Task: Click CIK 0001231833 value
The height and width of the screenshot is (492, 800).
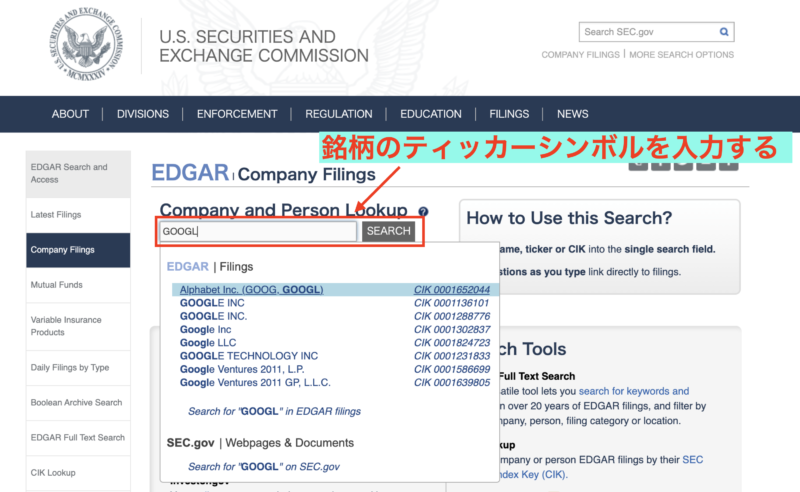Action: click(x=452, y=356)
